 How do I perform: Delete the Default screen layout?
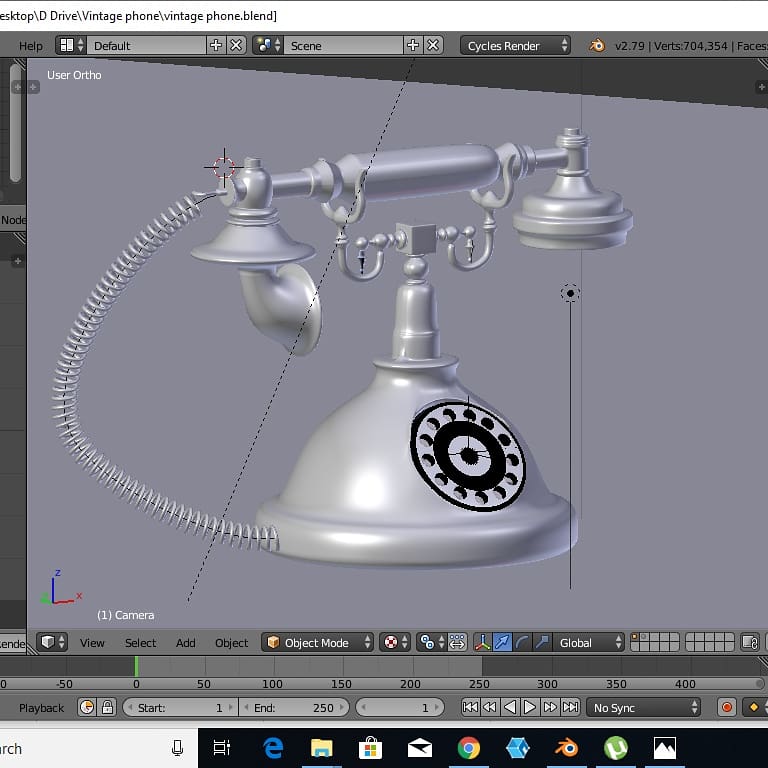pos(236,46)
